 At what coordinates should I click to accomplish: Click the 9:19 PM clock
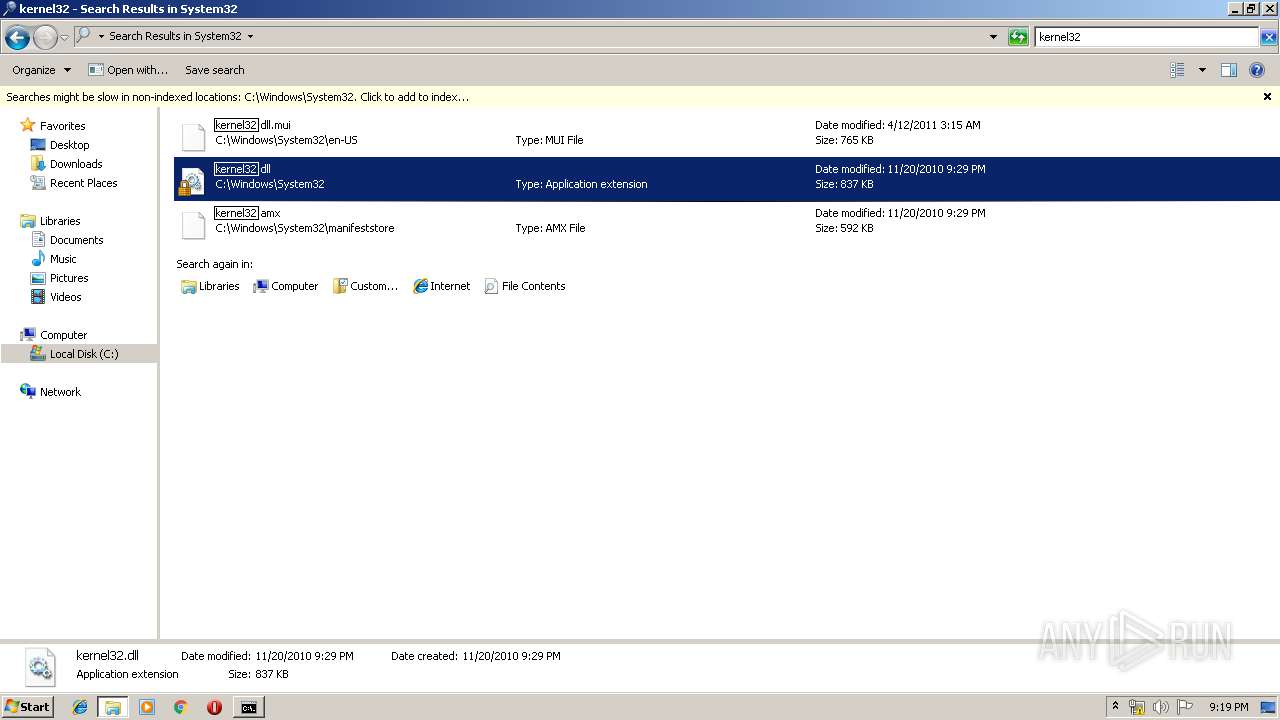1228,707
